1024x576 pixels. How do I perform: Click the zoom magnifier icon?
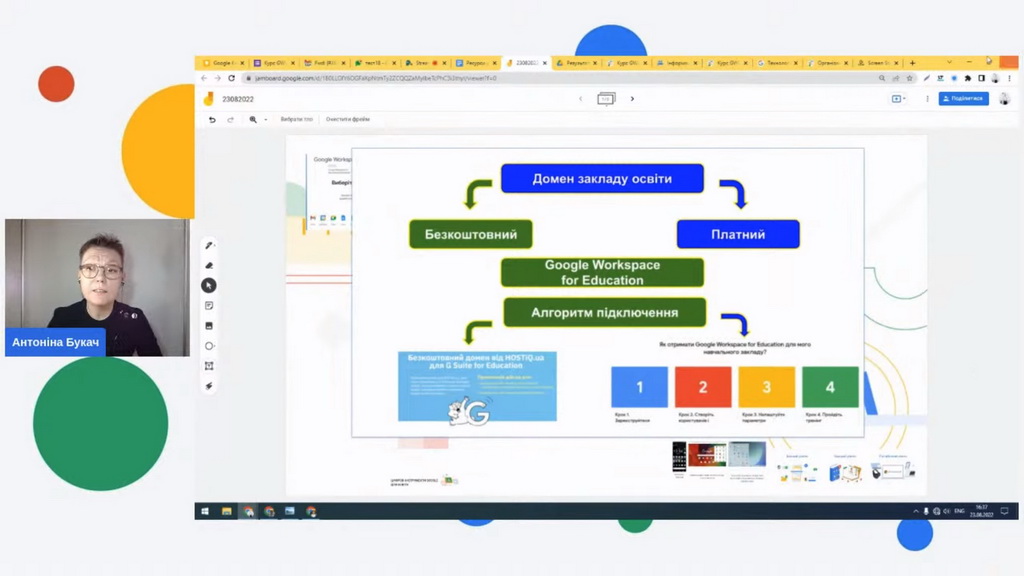click(x=253, y=120)
